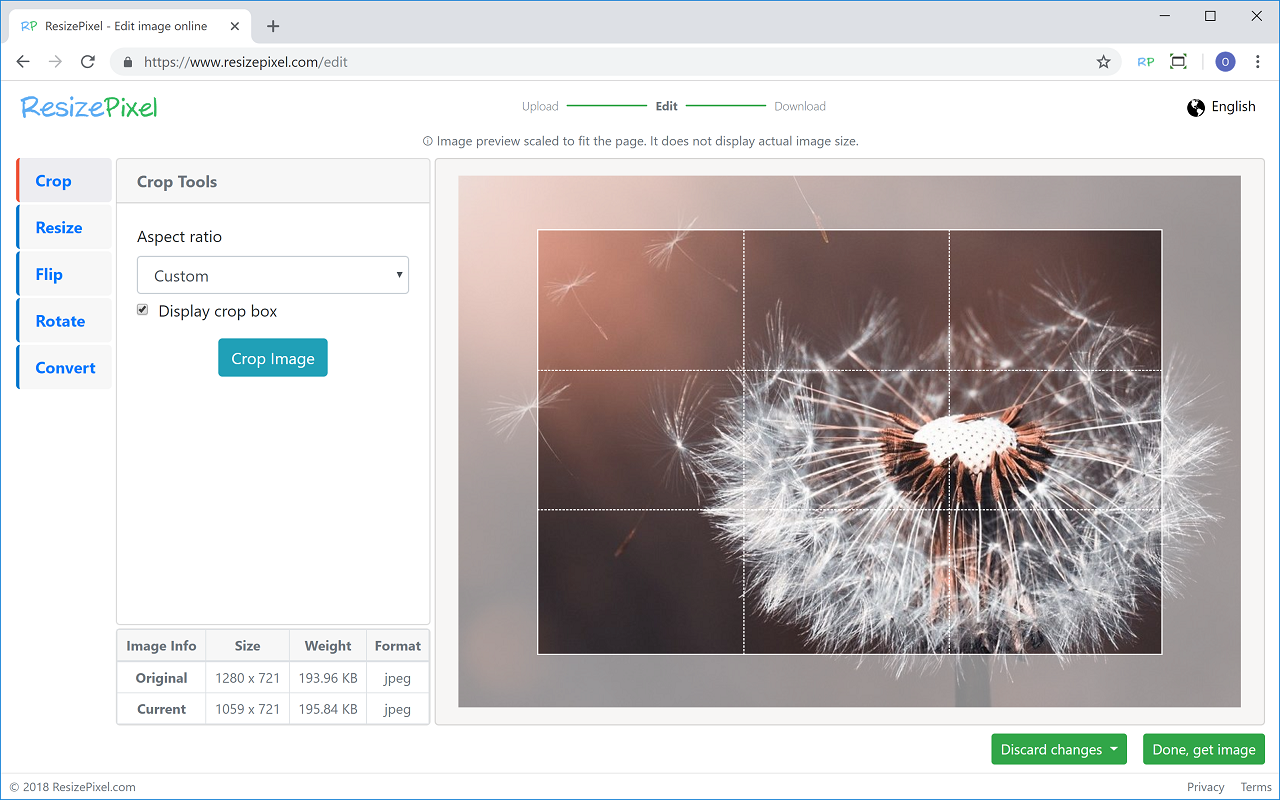This screenshot has width=1280, height=800.
Task: Click the ResizePixel logo
Action: click(90, 107)
